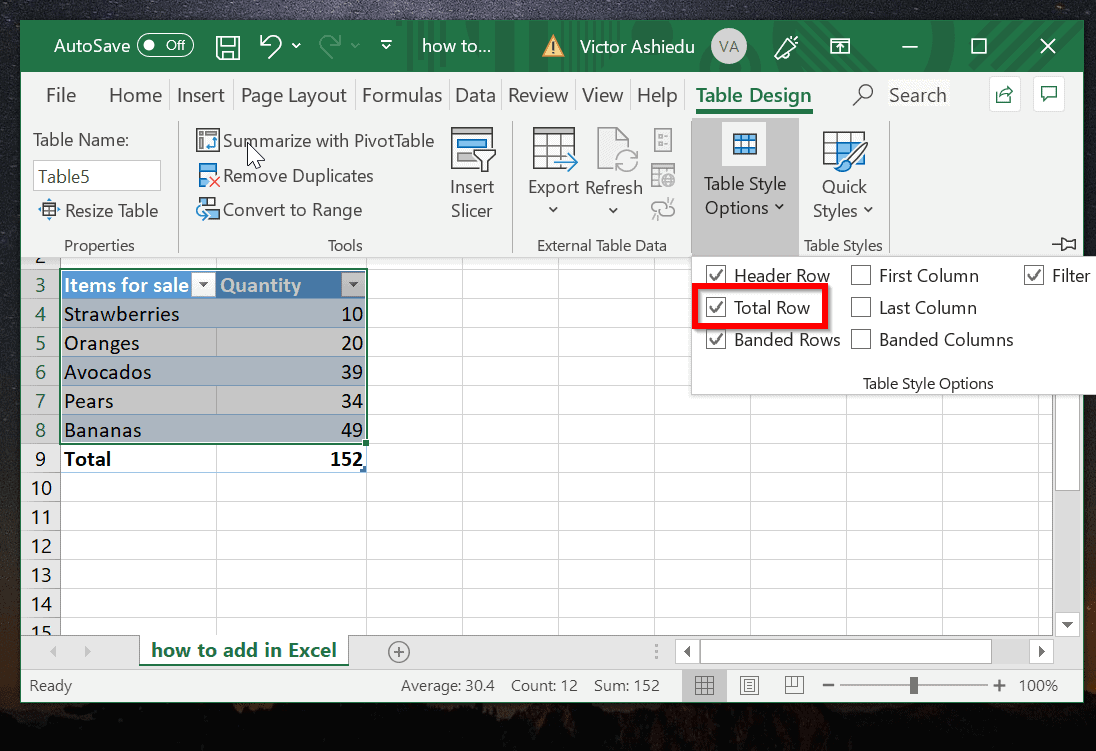Click the pen ideas icon in title bar
Viewport: 1096px width, 751px height.
786,47
